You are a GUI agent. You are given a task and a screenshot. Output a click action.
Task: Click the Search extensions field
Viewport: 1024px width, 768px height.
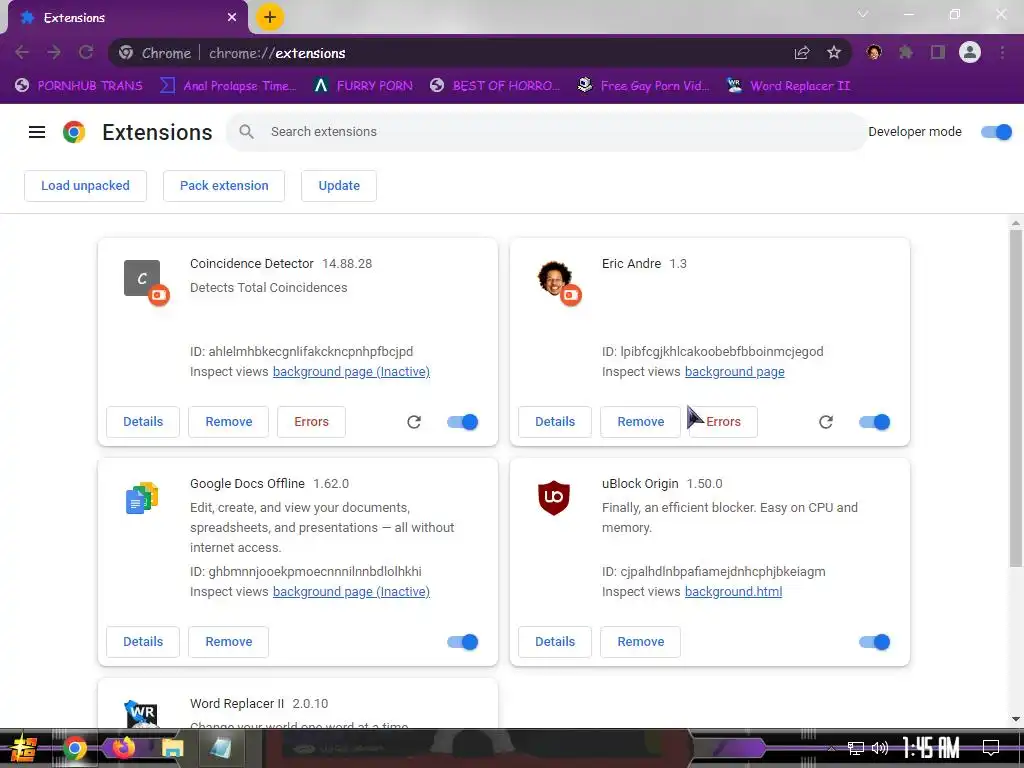coord(547,132)
